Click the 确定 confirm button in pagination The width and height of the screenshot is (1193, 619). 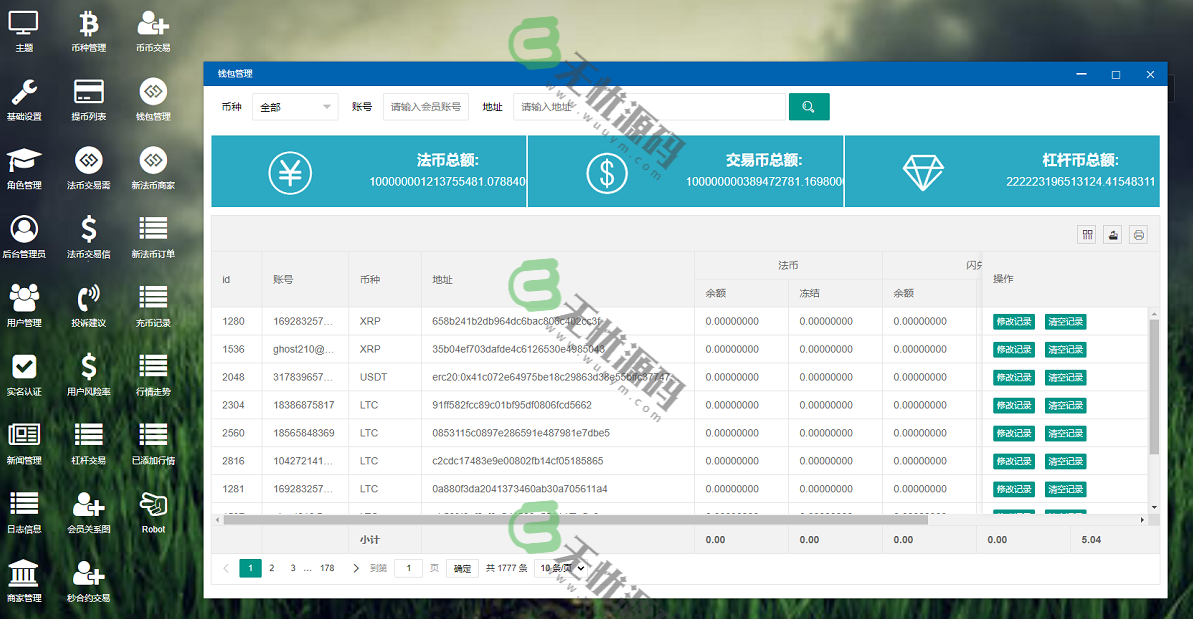point(461,567)
